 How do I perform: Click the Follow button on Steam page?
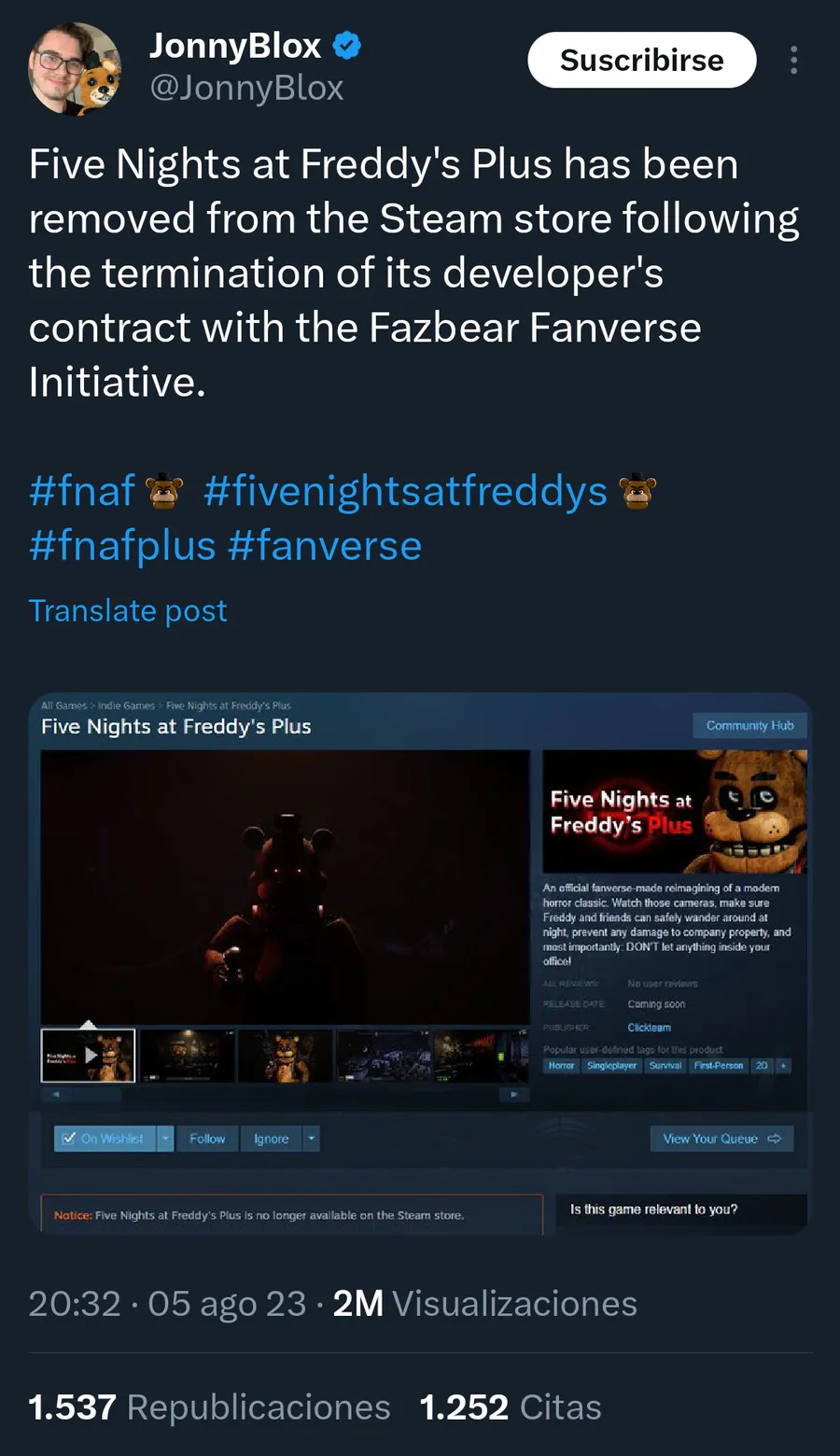point(207,1139)
